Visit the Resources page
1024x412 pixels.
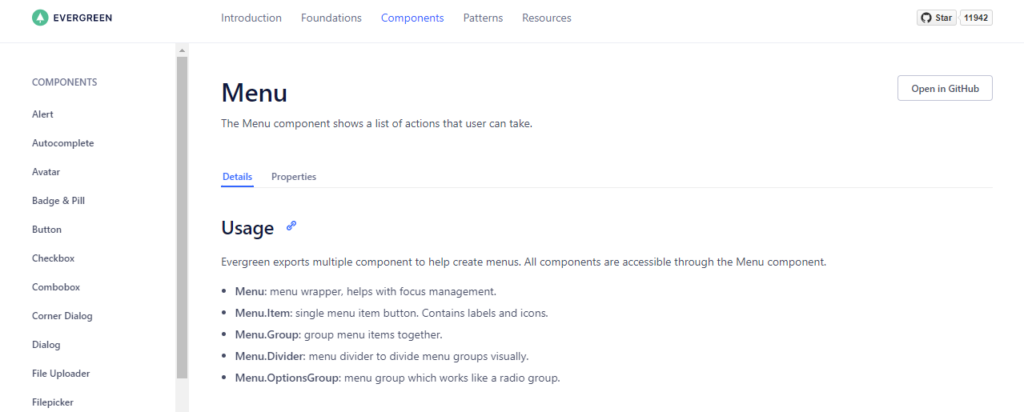tap(547, 18)
